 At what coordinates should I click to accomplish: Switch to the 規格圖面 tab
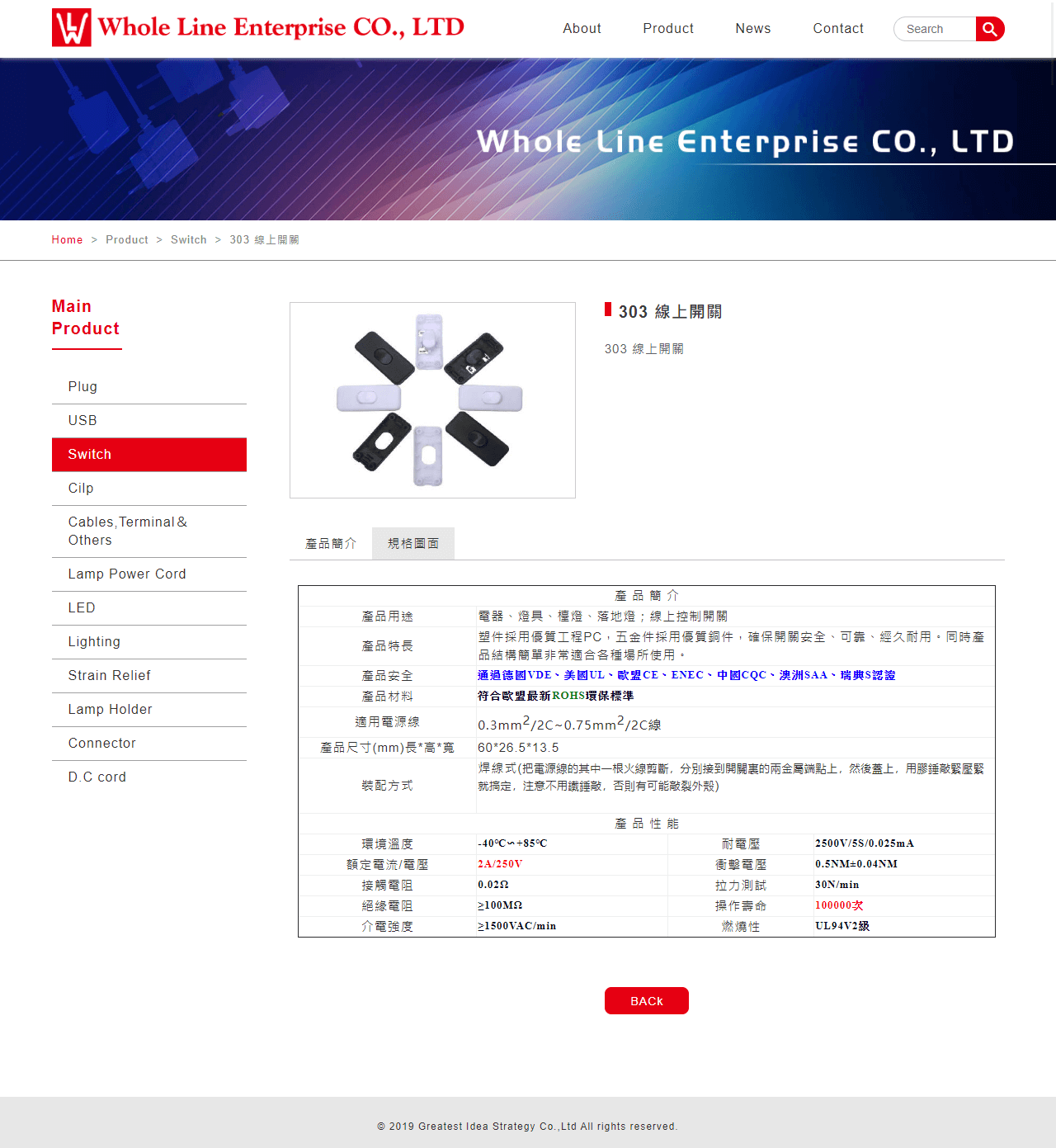413,543
